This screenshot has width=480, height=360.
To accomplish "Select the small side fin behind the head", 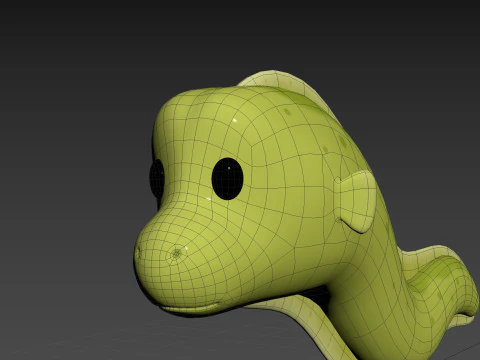I will coord(356,201).
